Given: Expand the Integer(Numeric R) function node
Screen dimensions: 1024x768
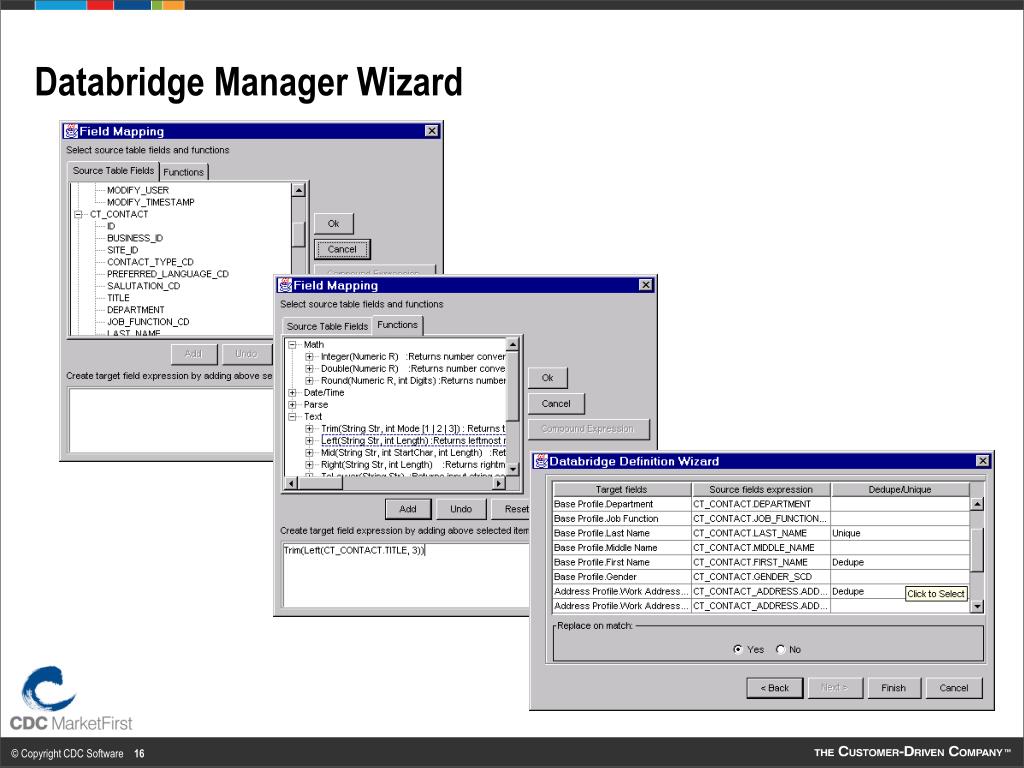Looking at the screenshot, I should point(310,357).
